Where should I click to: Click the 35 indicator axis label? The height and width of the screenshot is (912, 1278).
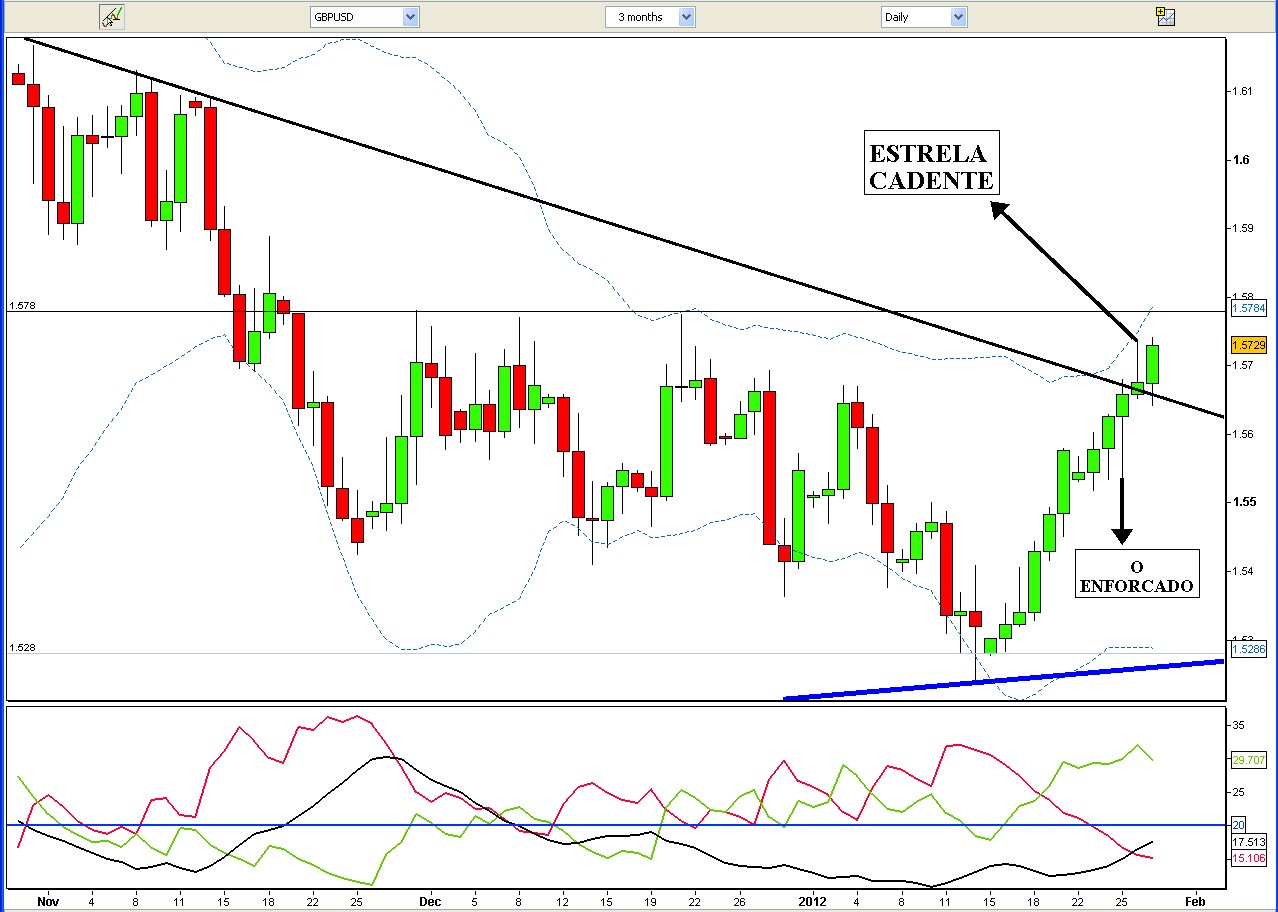coord(1239,724)
